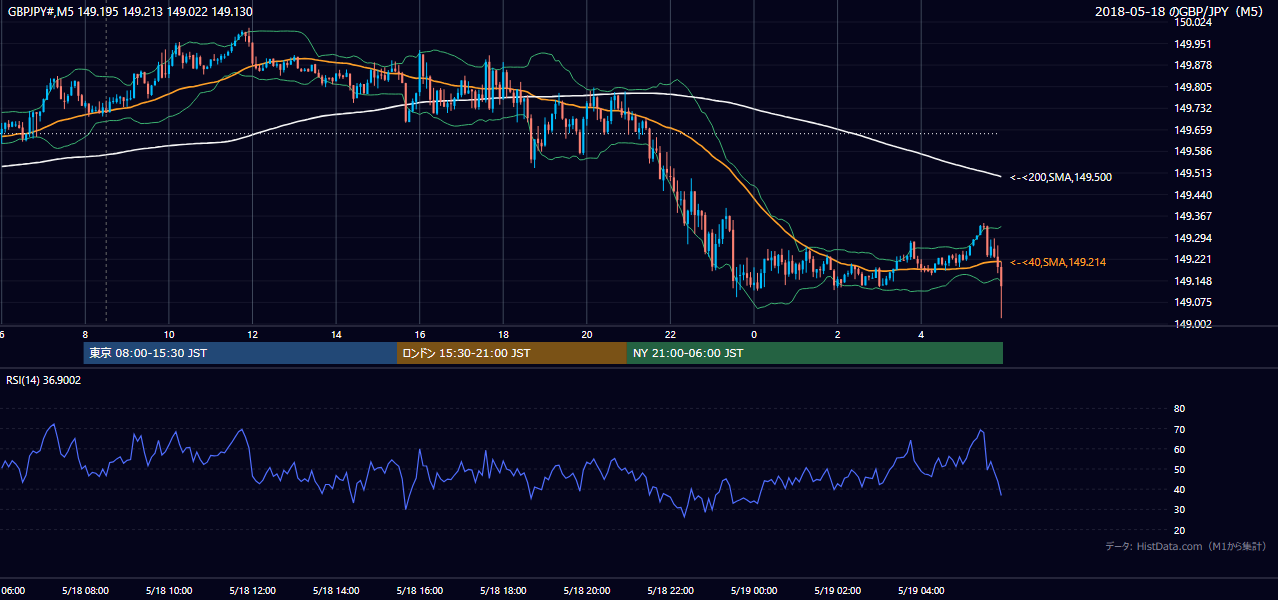Click price axis label 149.805

[x=1193, y=87]
